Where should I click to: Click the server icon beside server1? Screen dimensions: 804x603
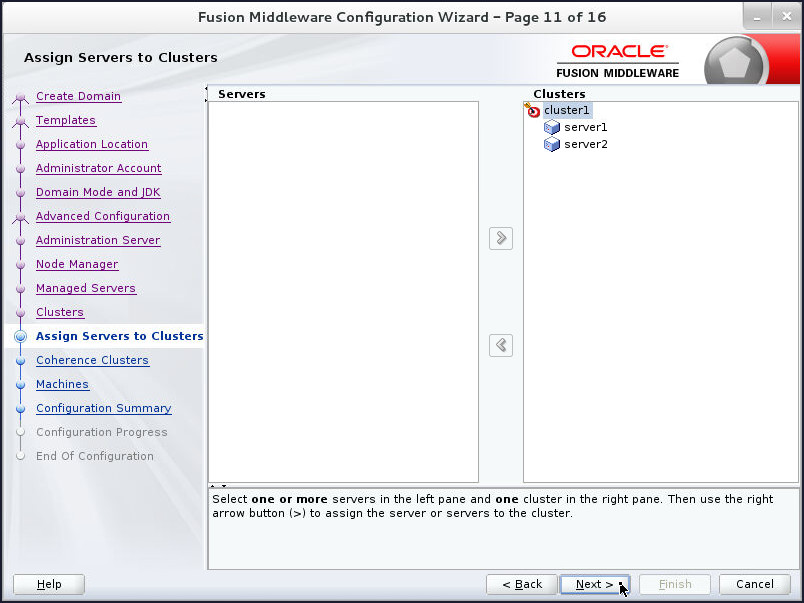pos(551,127)
